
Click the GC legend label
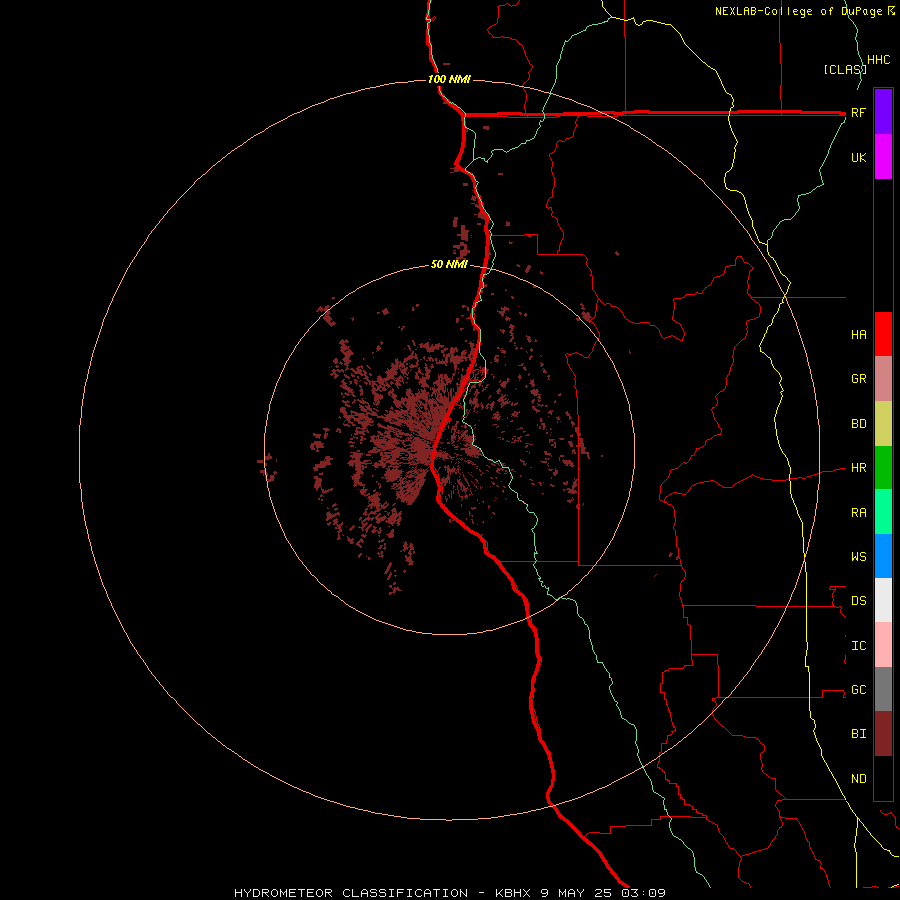pyautogui.click(x=858, y=690)
